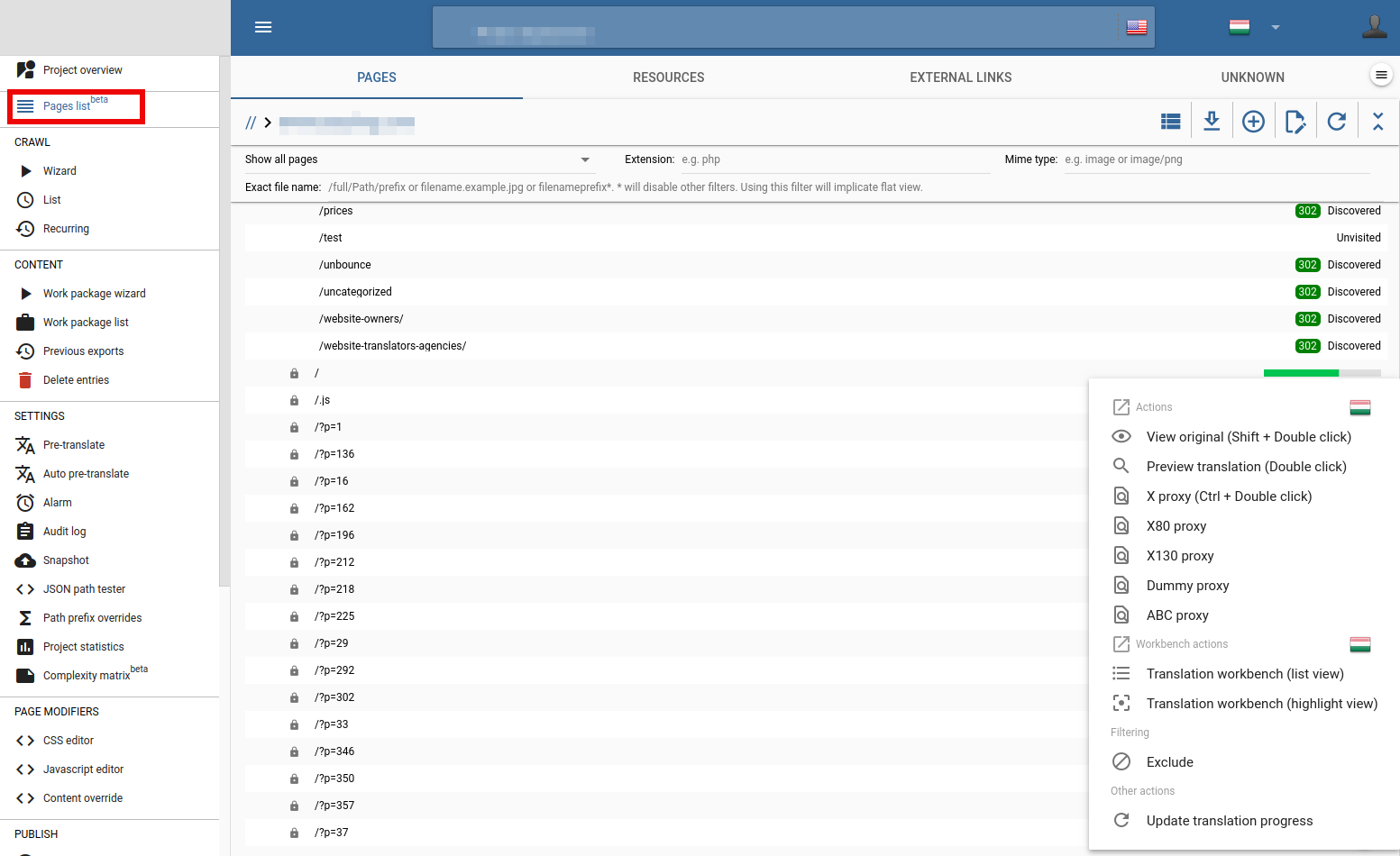Switch to the RESOURCES tab
Image resolution: width=1400 pixels, height=856 pixels.
click(x=669, y=77)
